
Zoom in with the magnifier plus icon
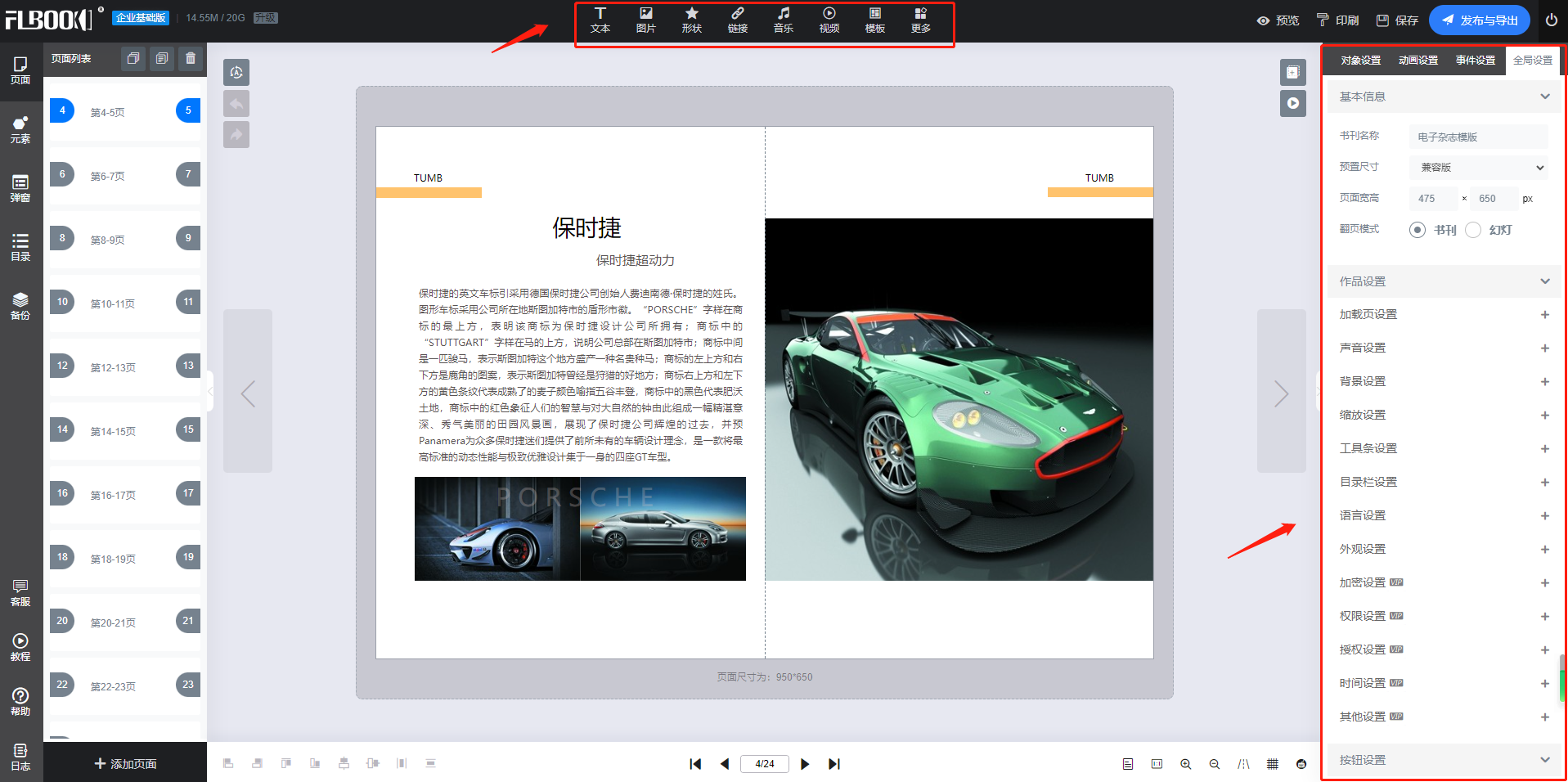[x=1185, y=764]
